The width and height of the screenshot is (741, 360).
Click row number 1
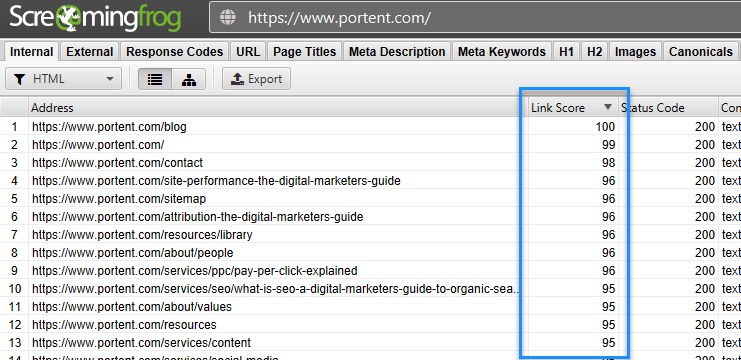point(14,127)
